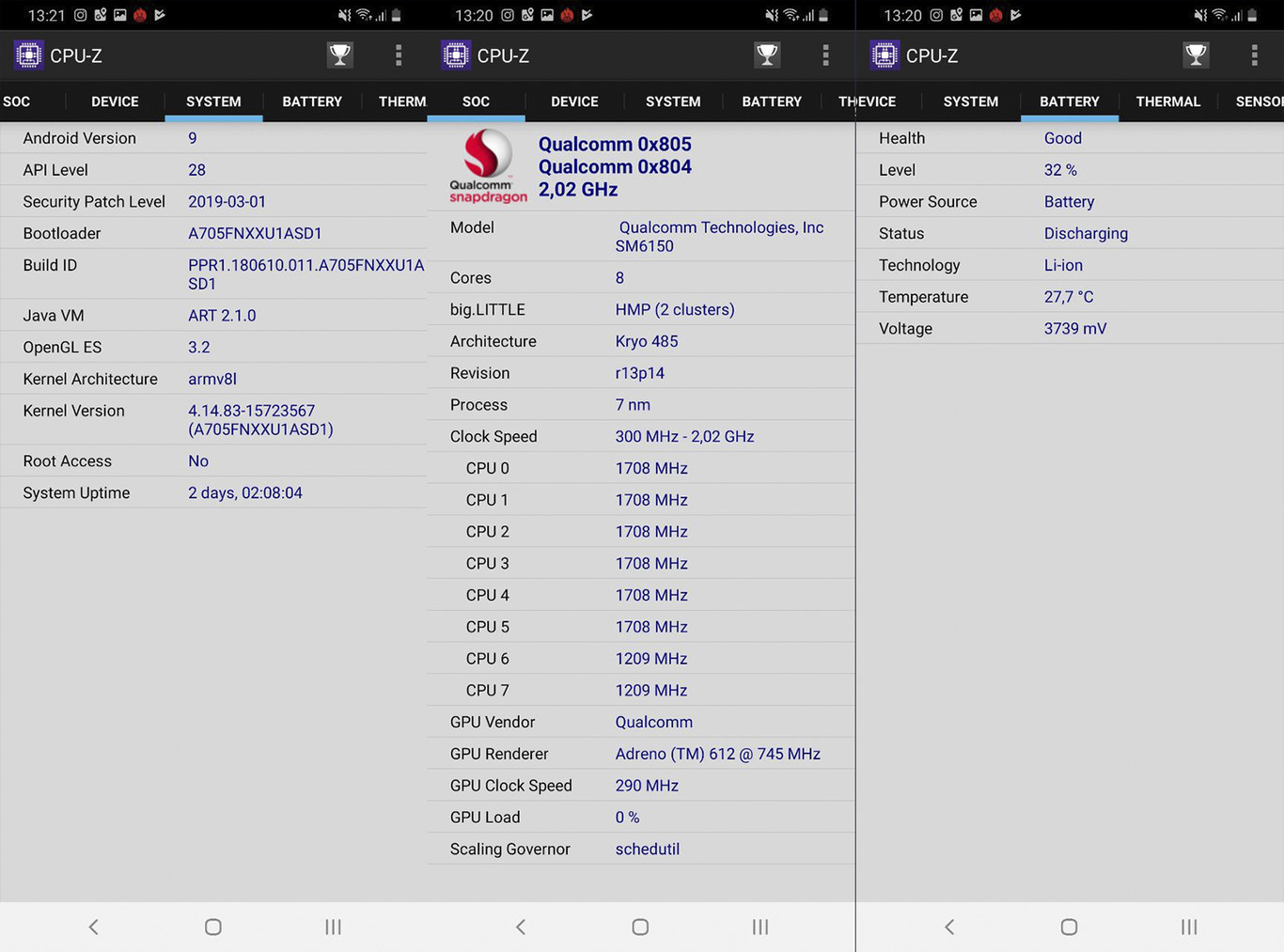
Task: Open the overflow menu on the System screen
Action: (399, 55)
